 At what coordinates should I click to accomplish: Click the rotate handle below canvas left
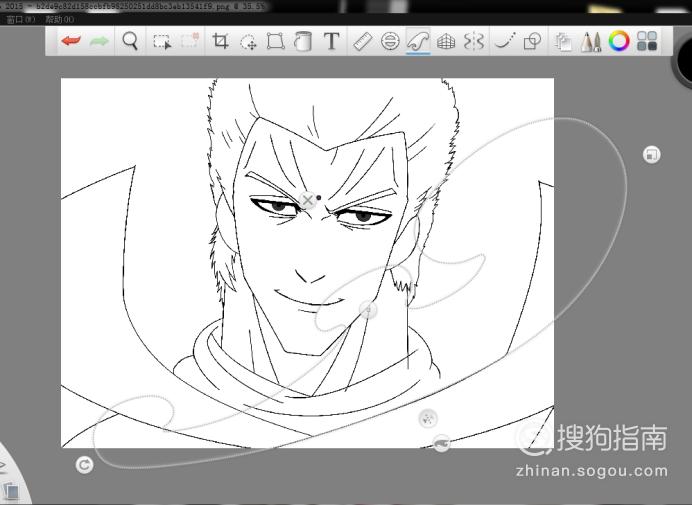(x=84, y=465)
